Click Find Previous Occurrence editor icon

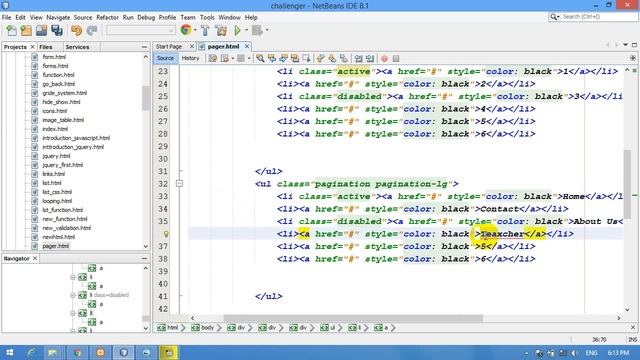coord(271,58)
